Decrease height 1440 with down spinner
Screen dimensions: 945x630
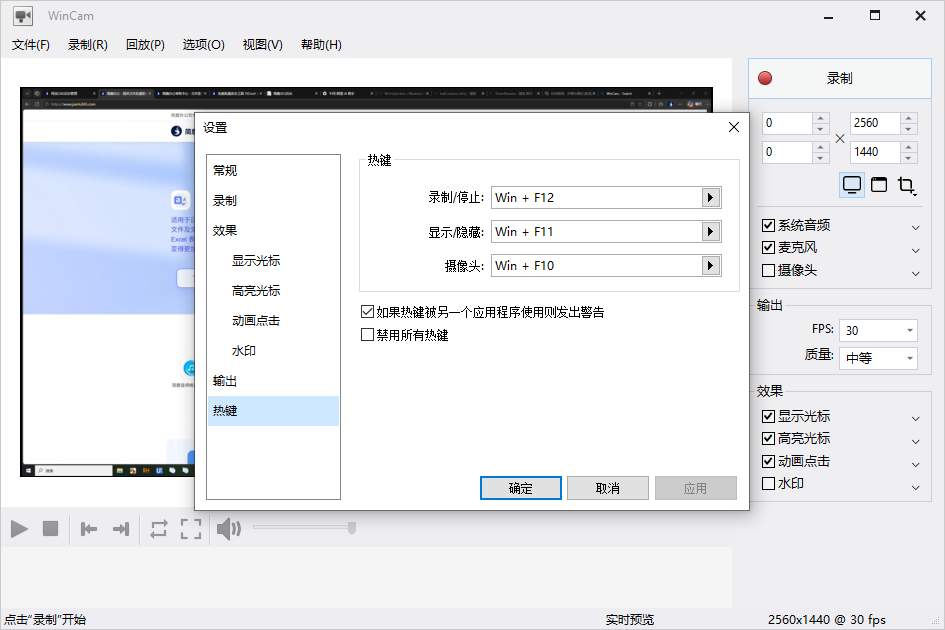click(908, 158)
